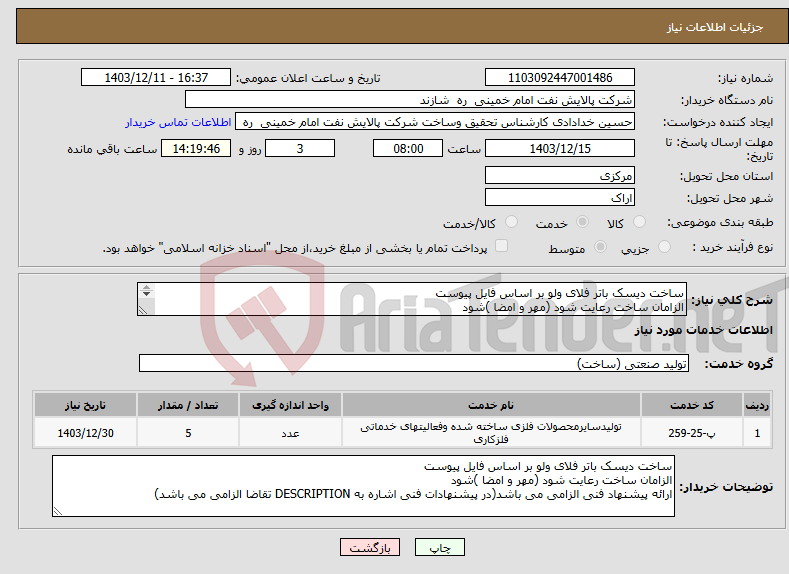Click the announcement date field 1403/12/11 - 16:37
Viewport: 789px width, 574px height.
point(156,77)
